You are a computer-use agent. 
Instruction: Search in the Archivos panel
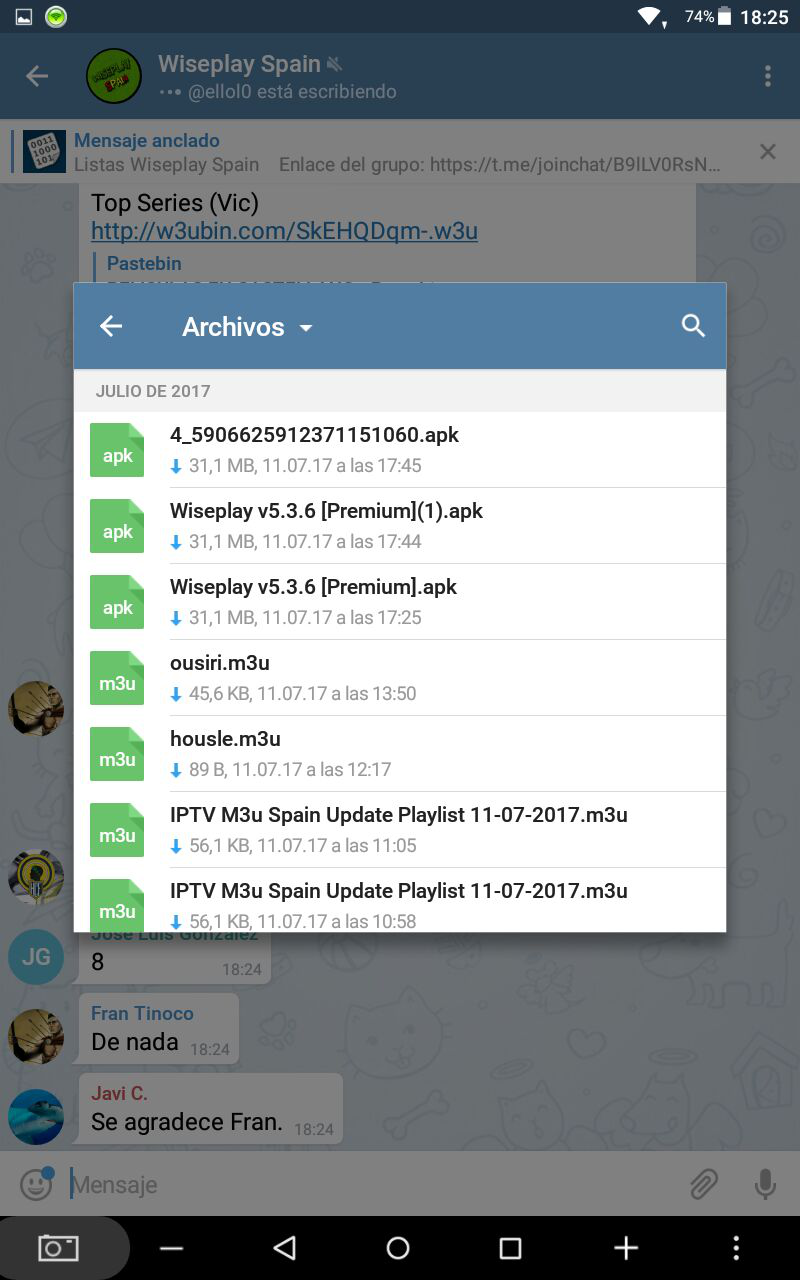(693, 326)
